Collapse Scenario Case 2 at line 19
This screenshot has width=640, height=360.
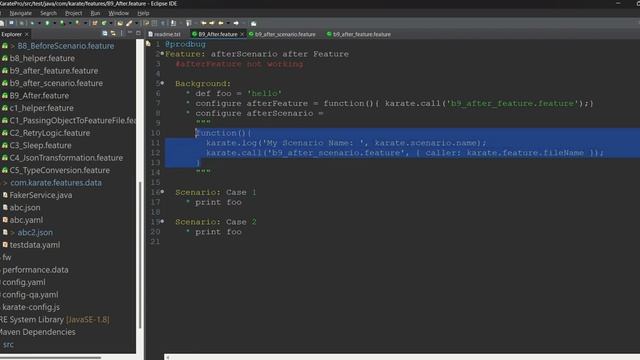point(162,222)
